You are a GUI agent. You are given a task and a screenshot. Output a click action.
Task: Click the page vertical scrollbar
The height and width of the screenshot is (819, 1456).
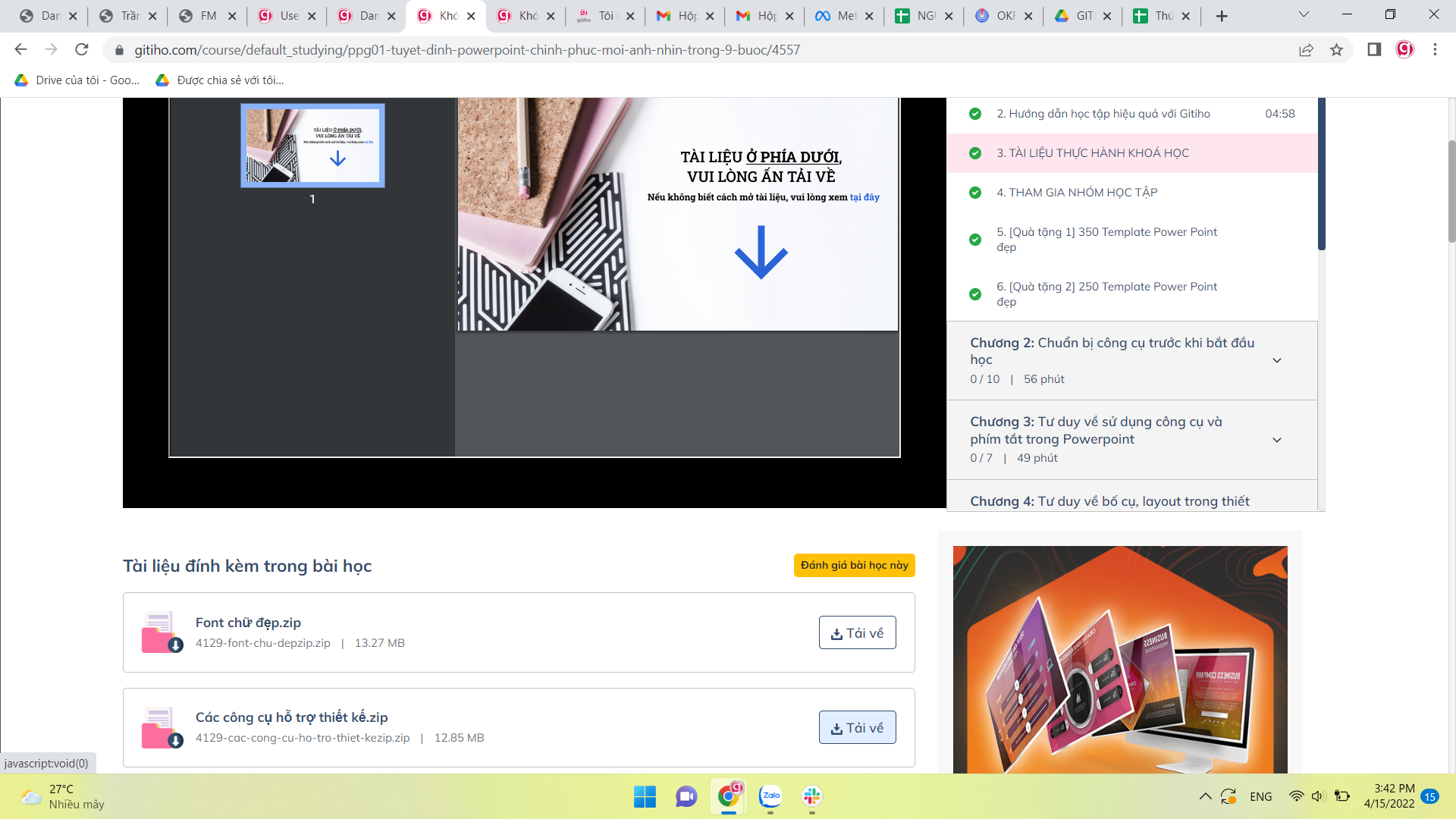click(1451, 191)
